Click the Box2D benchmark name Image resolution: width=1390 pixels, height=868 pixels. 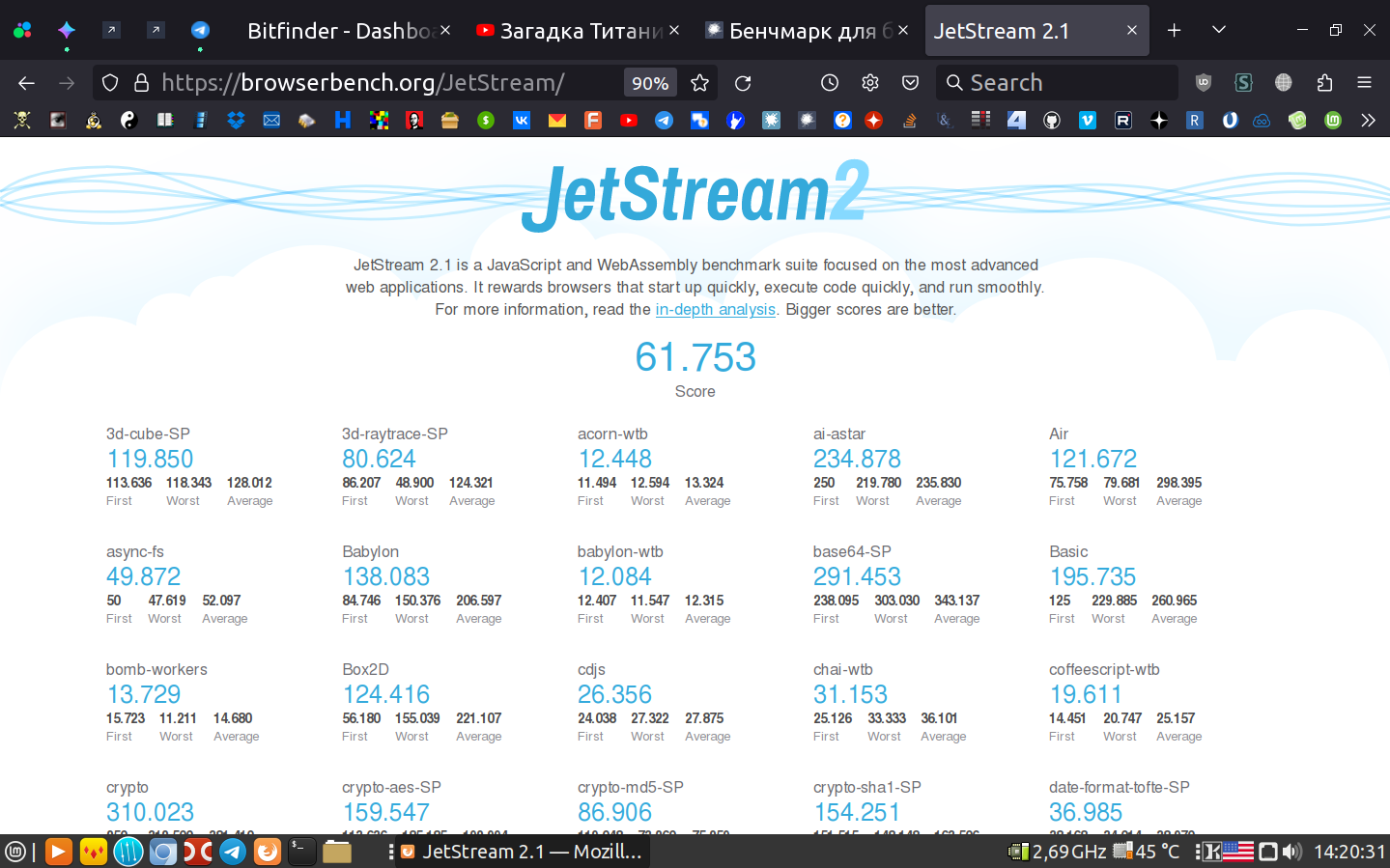[365, 669]
